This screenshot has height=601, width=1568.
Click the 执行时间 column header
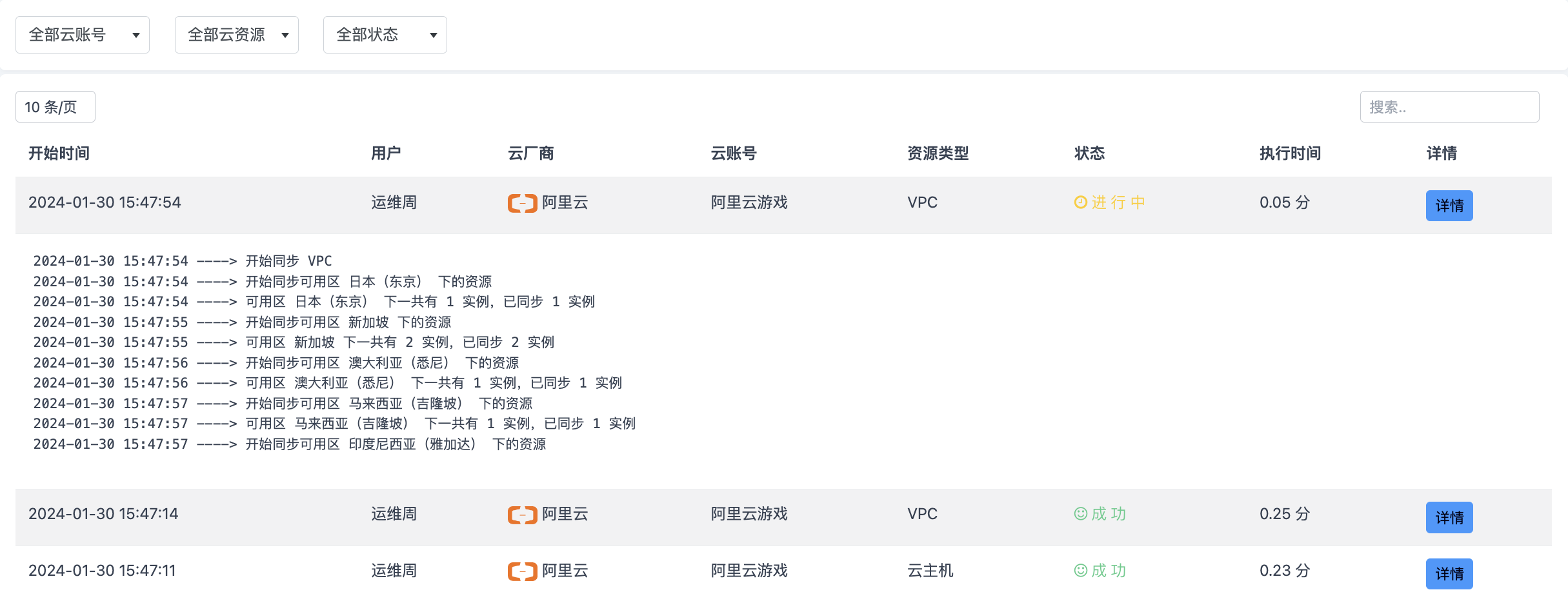(1289, 153)
